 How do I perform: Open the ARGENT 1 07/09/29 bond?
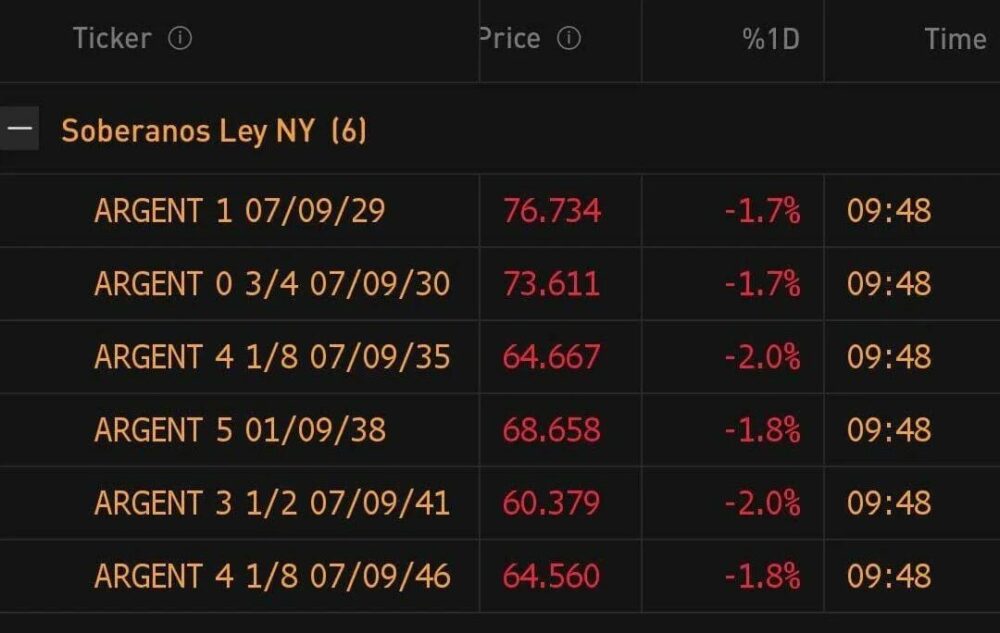(x=239, y=211)
